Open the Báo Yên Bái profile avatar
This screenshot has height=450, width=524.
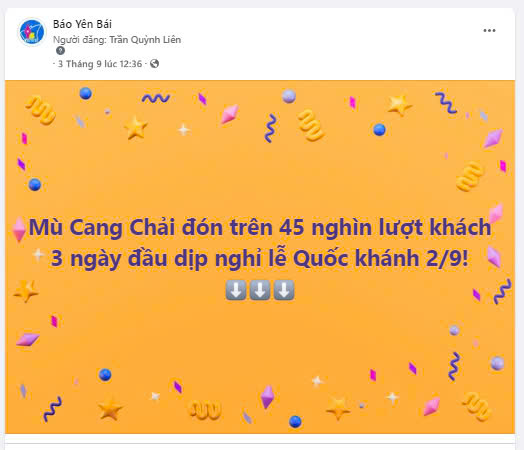coord(31,32)
